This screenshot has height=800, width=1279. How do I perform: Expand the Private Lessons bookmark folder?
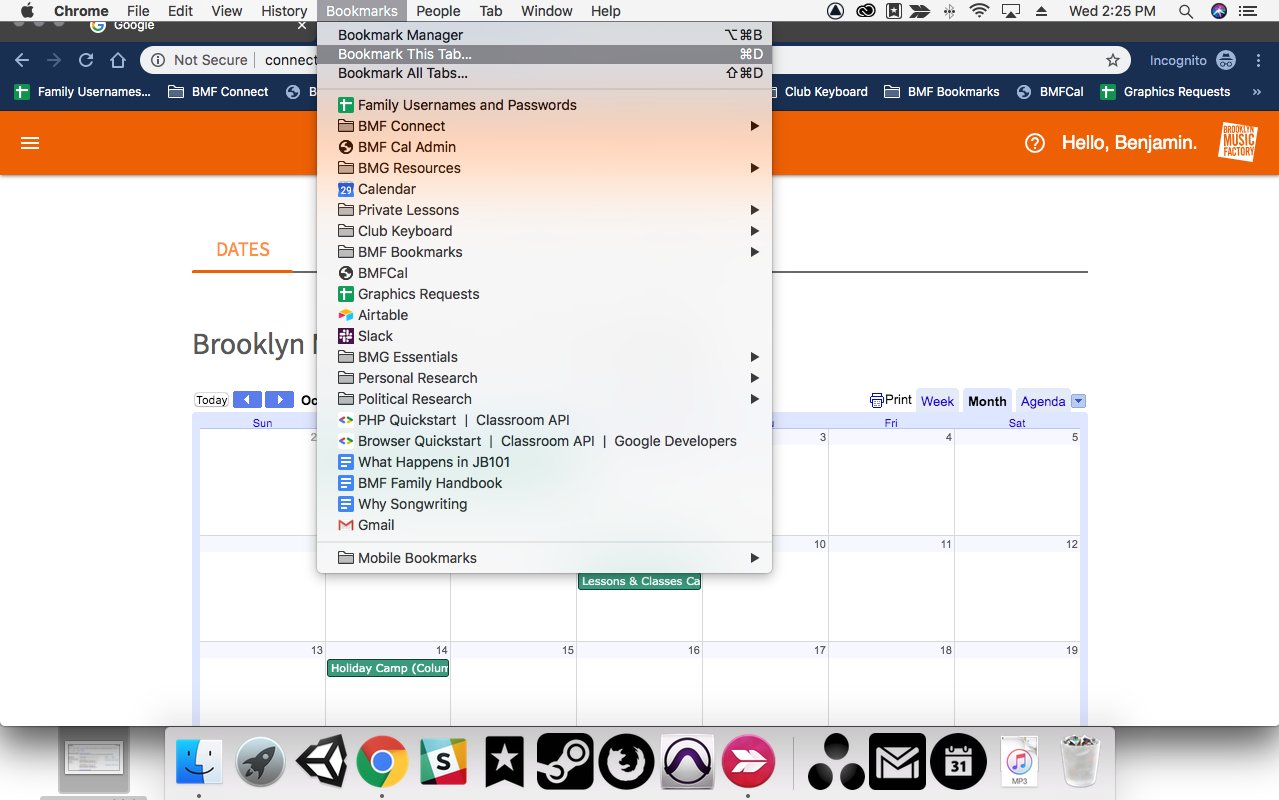pos(544,210)
